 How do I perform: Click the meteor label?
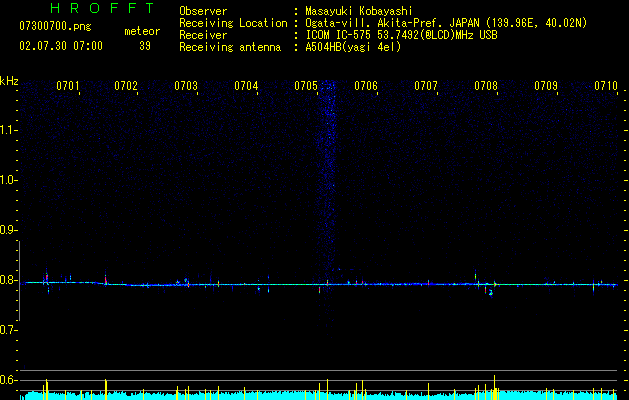(142, 31)
